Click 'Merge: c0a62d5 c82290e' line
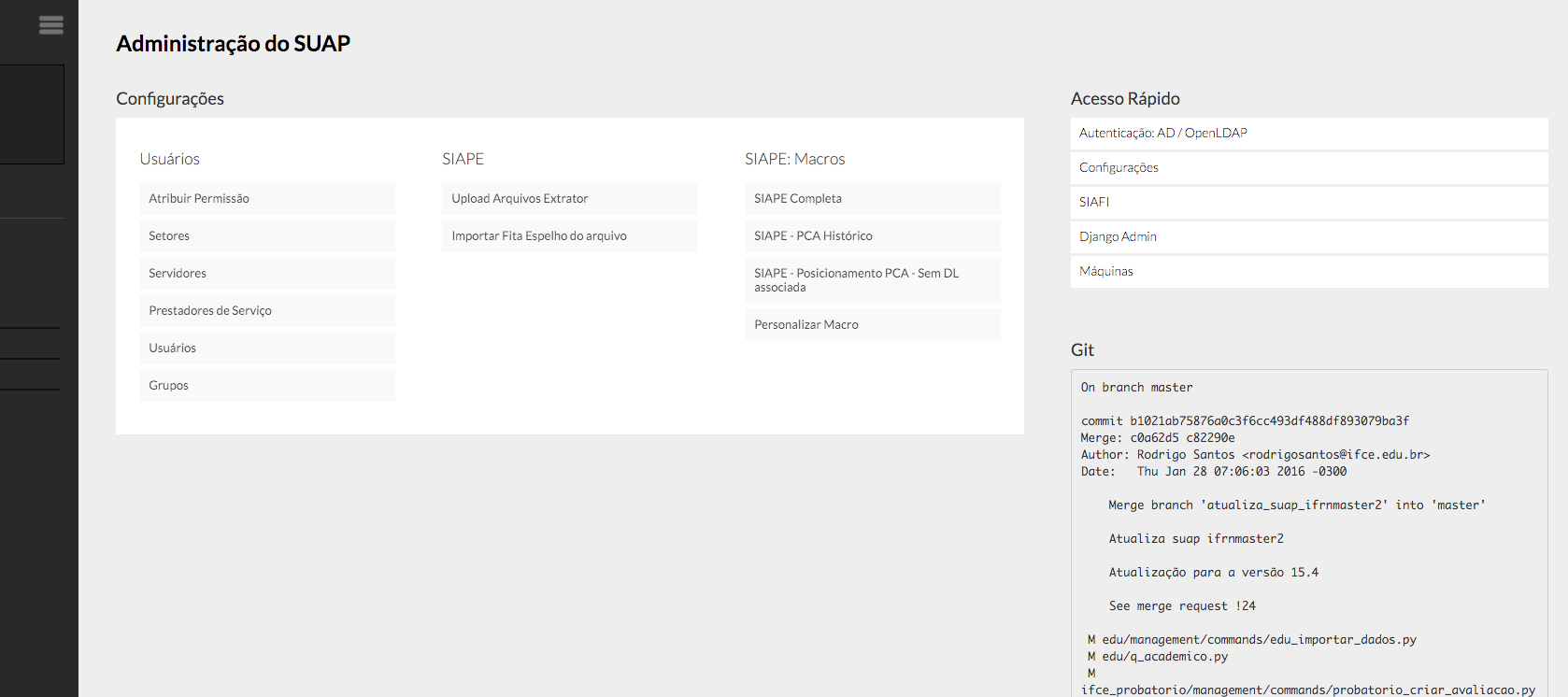Image resolution: width=1568 pixels, height=697 pixels. 1158,438
